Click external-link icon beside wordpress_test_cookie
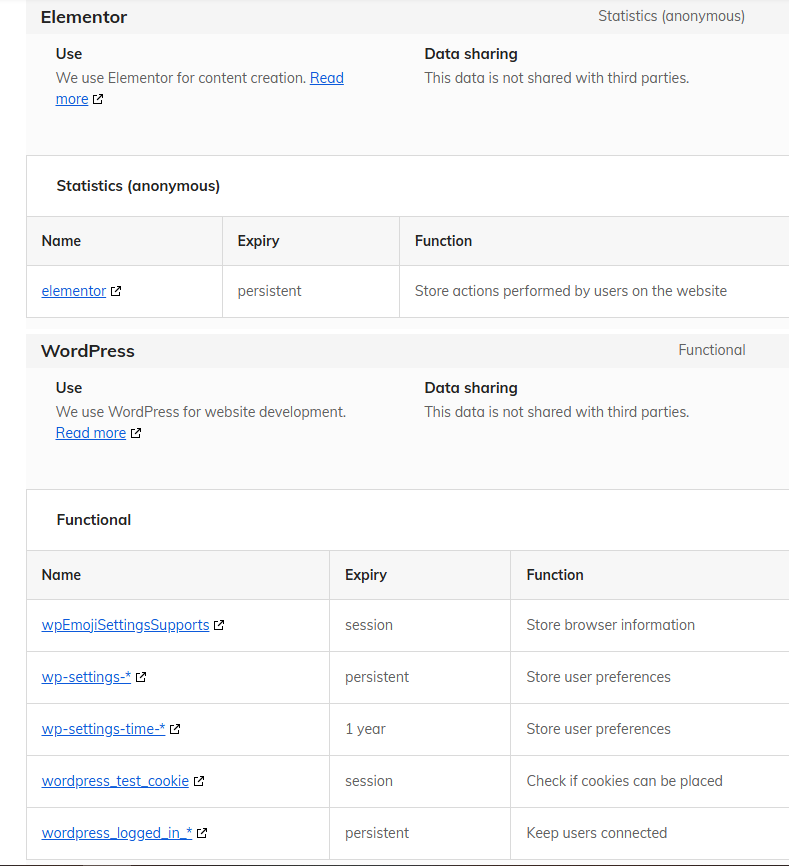The image size is (789, 866). tap(199, 781)
